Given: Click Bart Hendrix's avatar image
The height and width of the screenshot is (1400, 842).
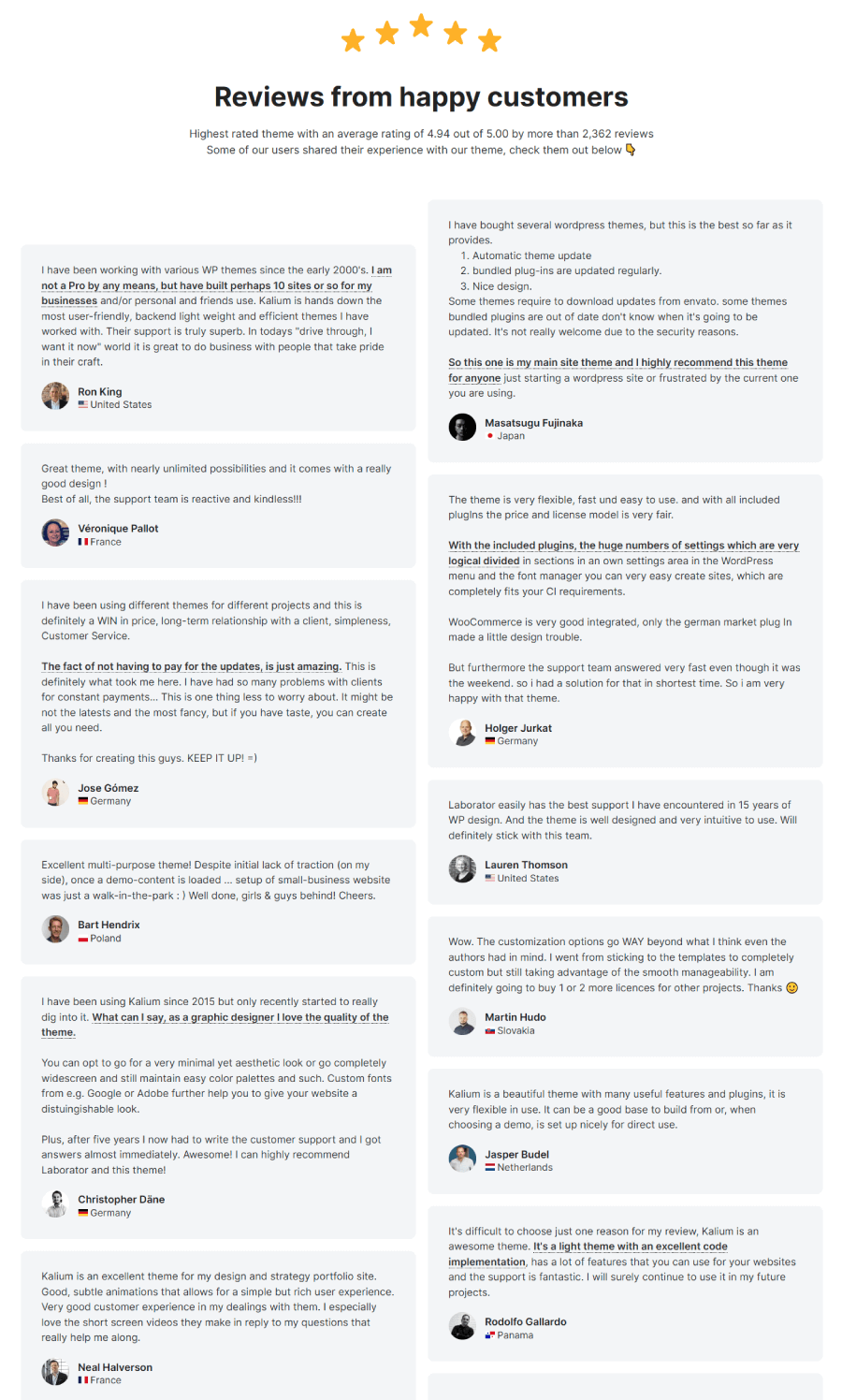Looking at the screenshot, I should 55,929.
